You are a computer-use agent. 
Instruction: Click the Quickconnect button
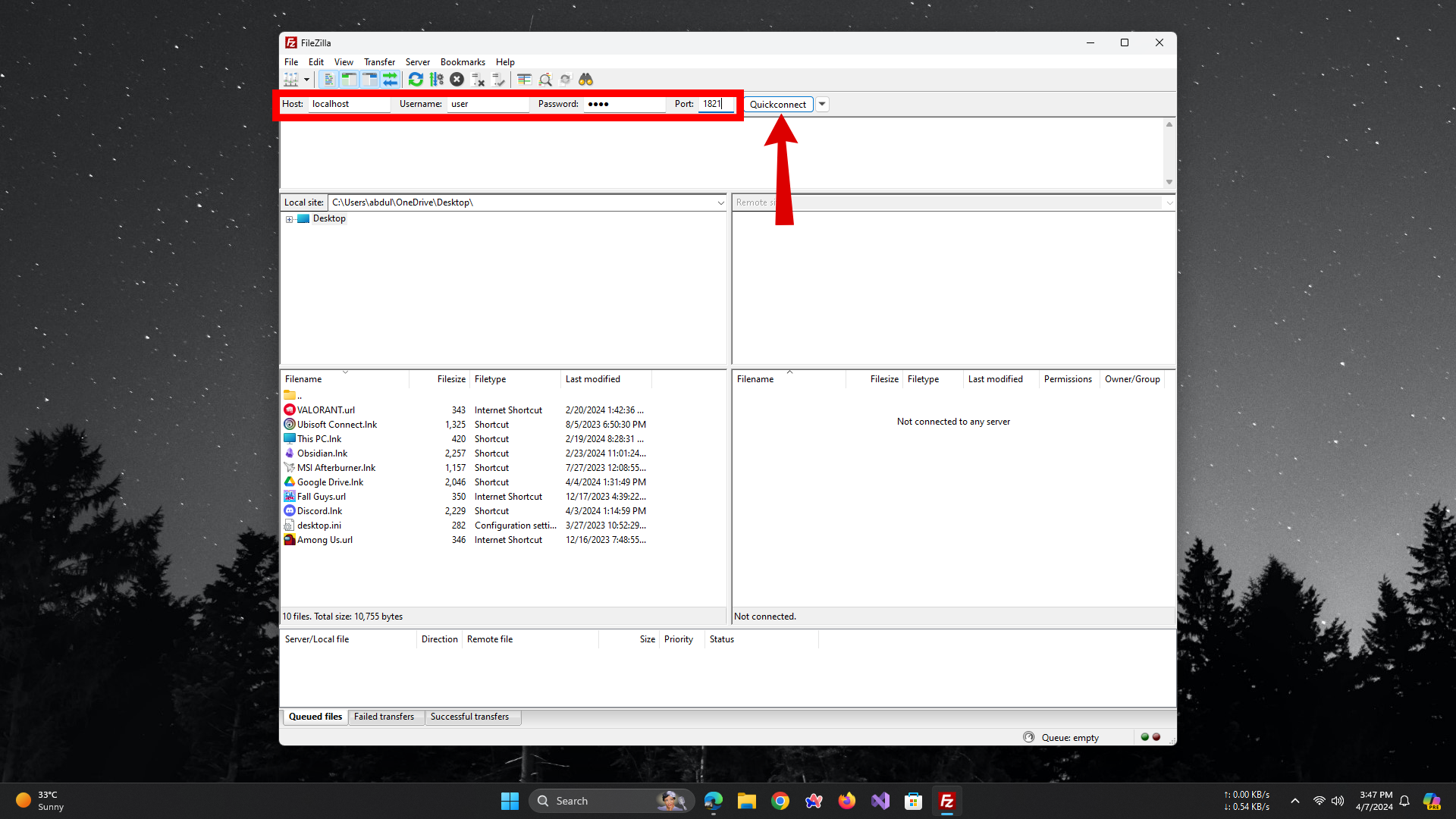coord(777,105)
